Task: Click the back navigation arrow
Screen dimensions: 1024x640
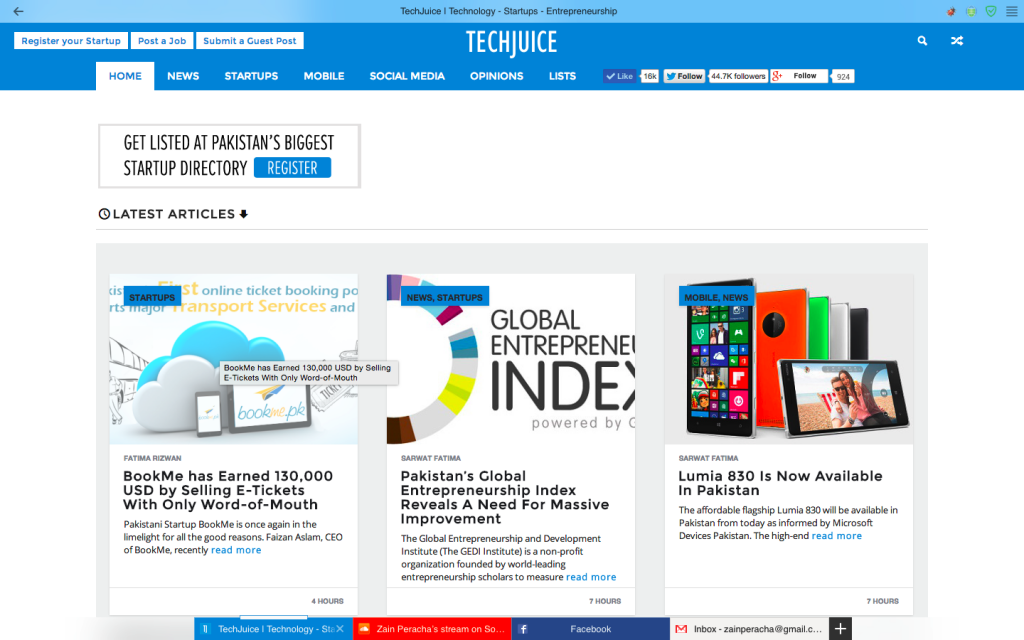Action: click(x=16, y=10)
